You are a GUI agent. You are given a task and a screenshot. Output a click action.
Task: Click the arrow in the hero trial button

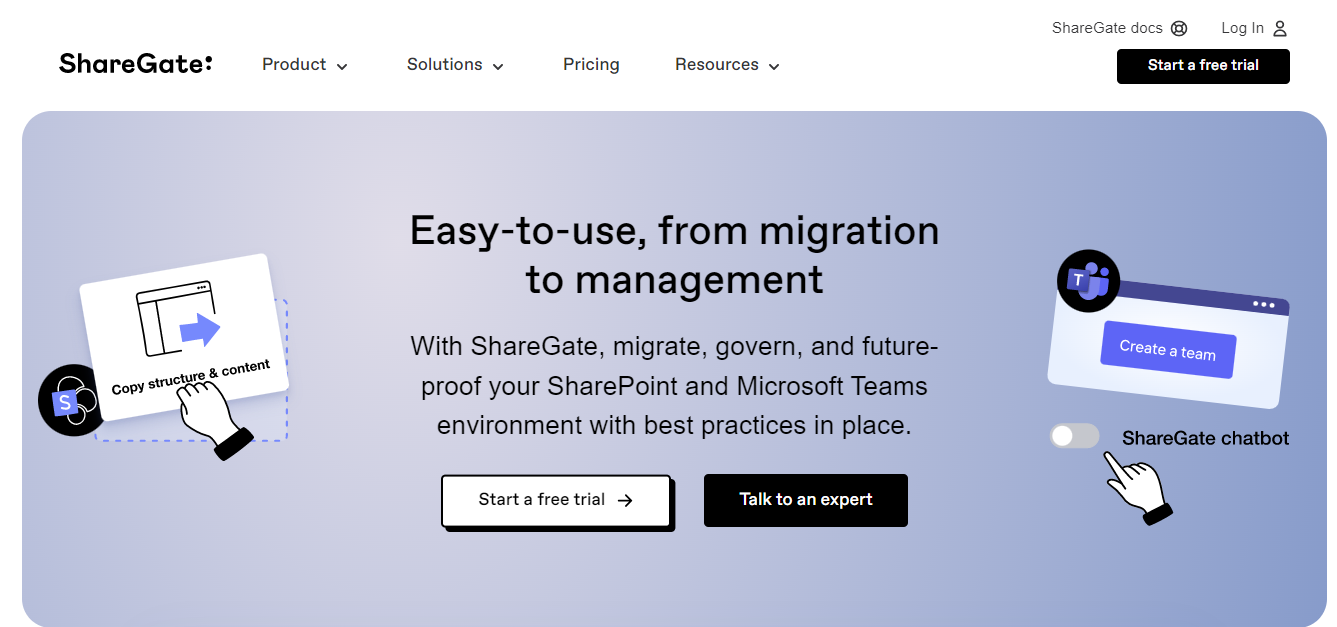(x=625, y=500)
